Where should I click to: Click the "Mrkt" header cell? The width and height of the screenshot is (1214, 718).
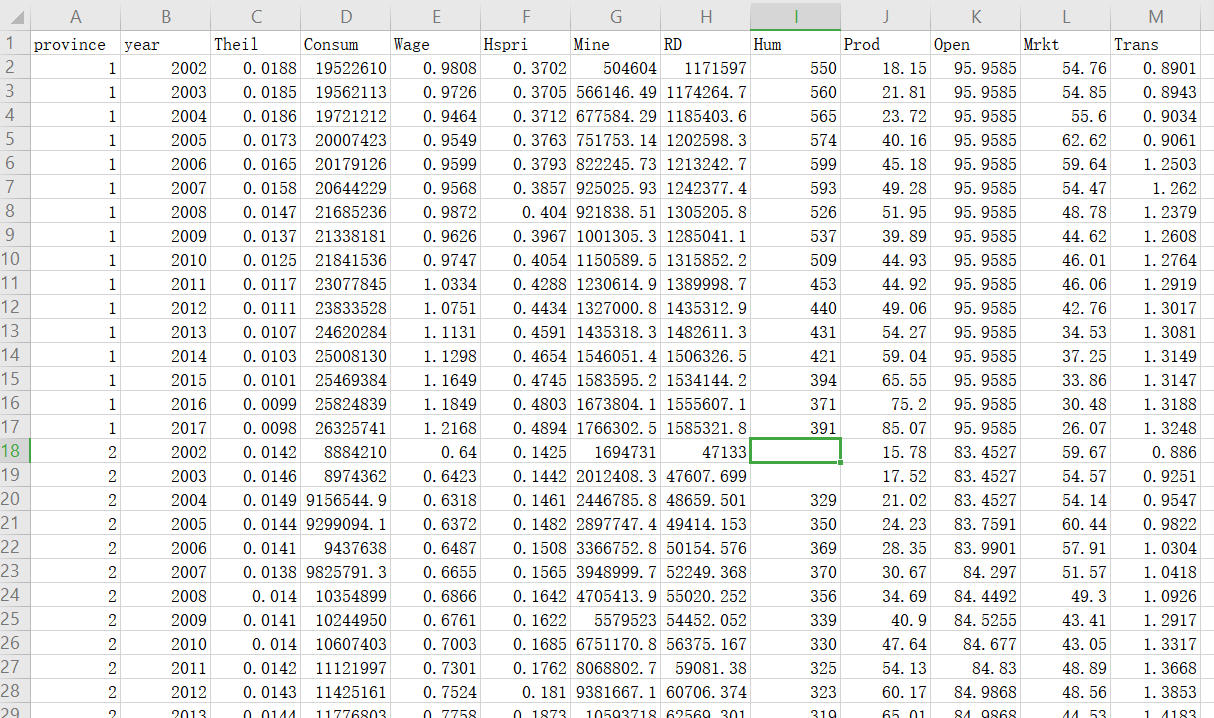tap(1066, 44)
